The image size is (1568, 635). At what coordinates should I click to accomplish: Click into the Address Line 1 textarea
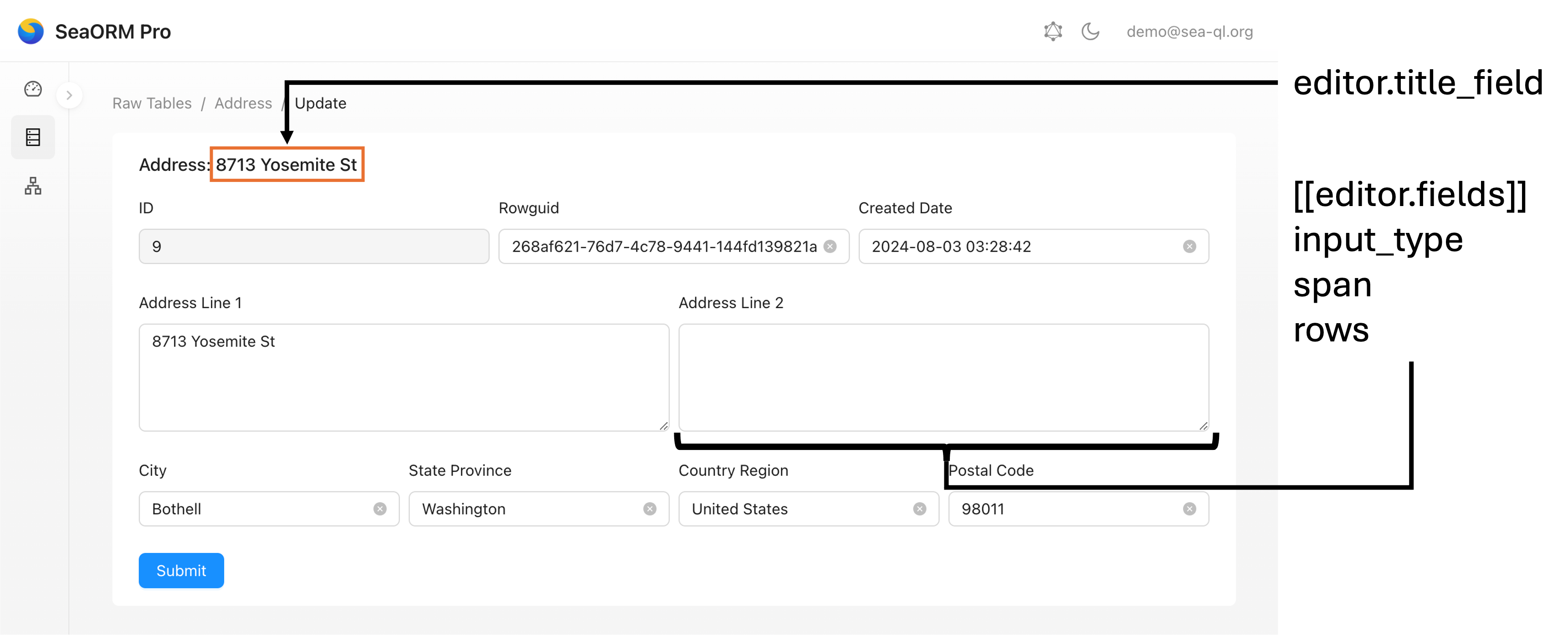[x=404, y=377]
